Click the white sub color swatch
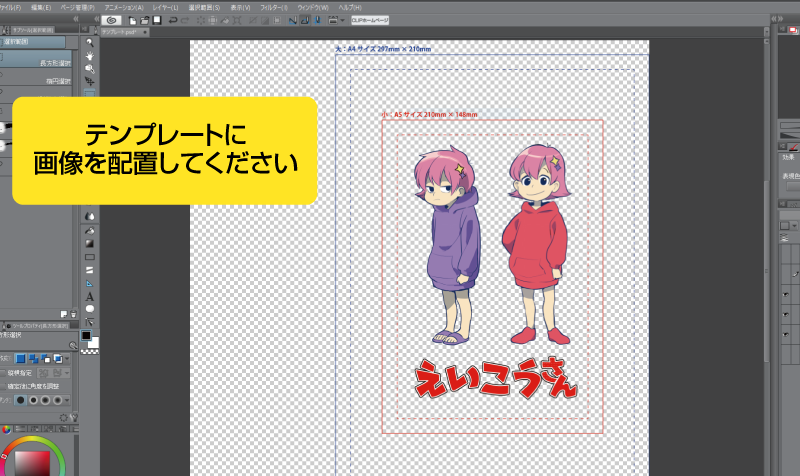This screenshot has width=800, height=476. tap(95, 343)
